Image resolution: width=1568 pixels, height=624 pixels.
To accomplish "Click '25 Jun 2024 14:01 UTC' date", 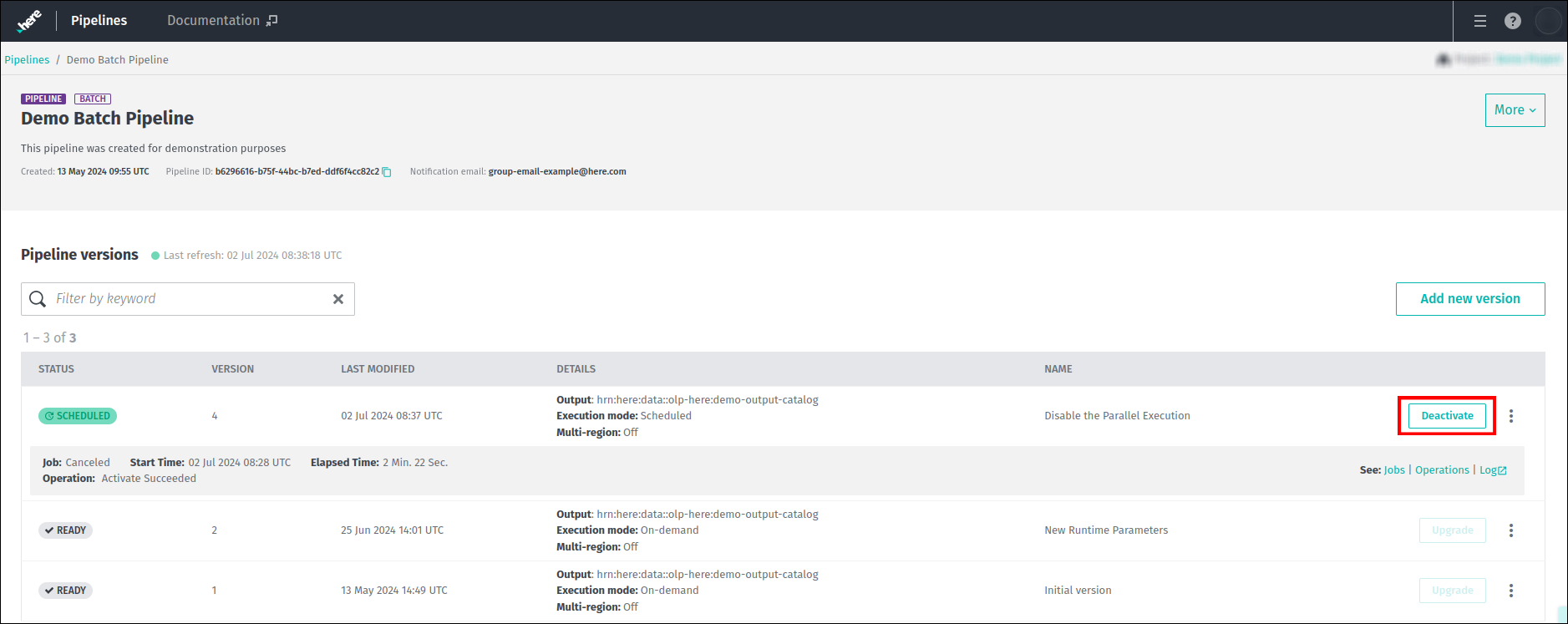I will pyautogui.click(x=393, y=530).
